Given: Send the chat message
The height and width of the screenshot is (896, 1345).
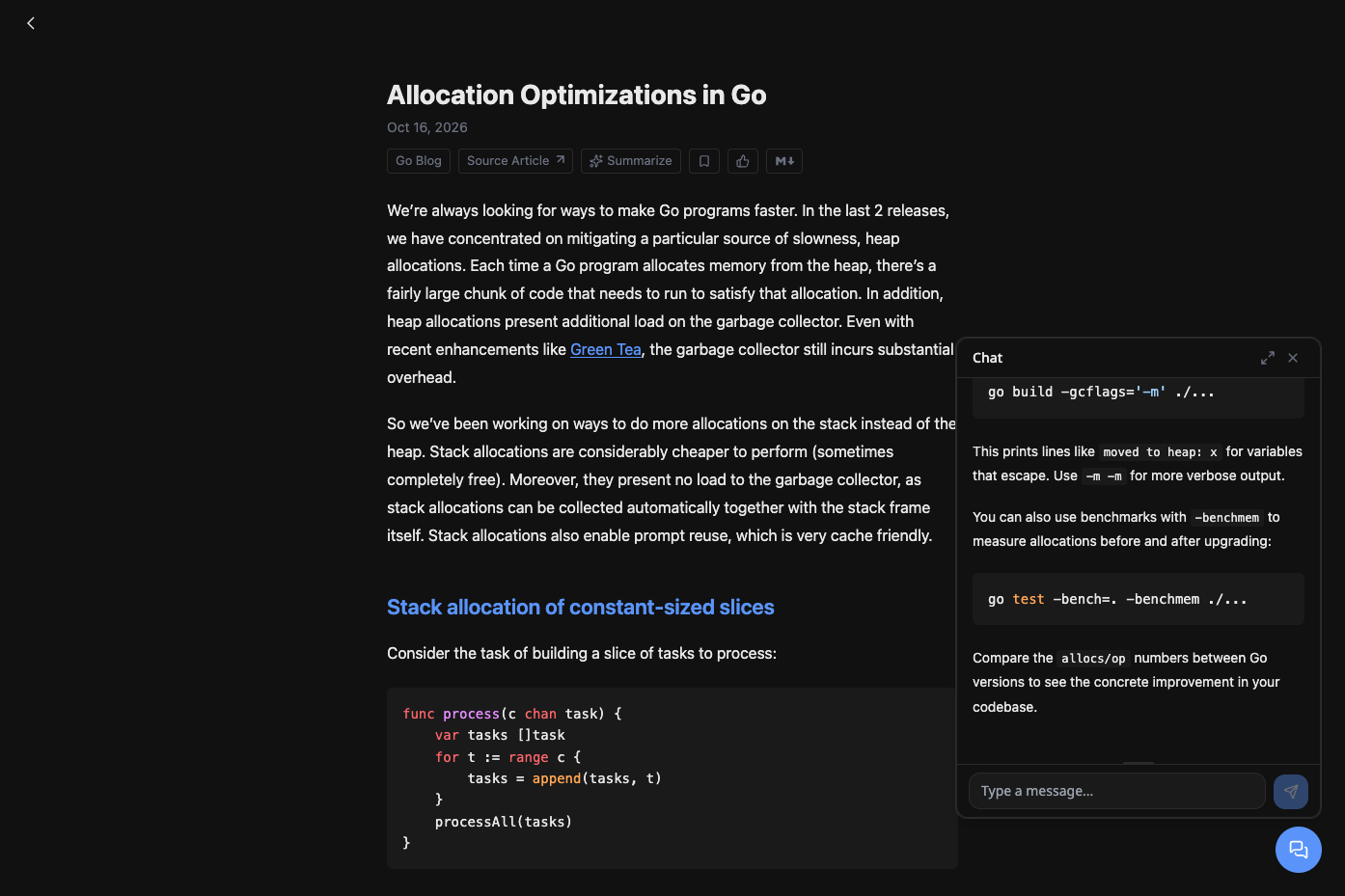Looking at the screenshot, I should [x=1291, y=791].
